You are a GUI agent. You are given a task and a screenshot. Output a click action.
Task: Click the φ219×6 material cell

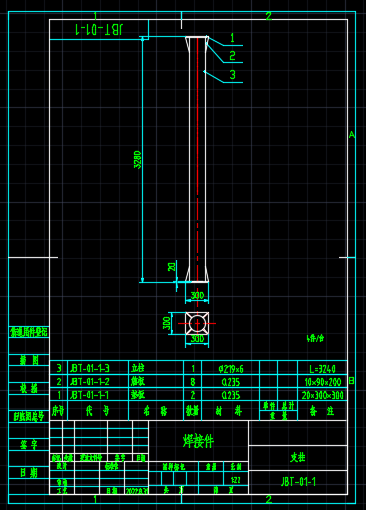click(231, 369)
